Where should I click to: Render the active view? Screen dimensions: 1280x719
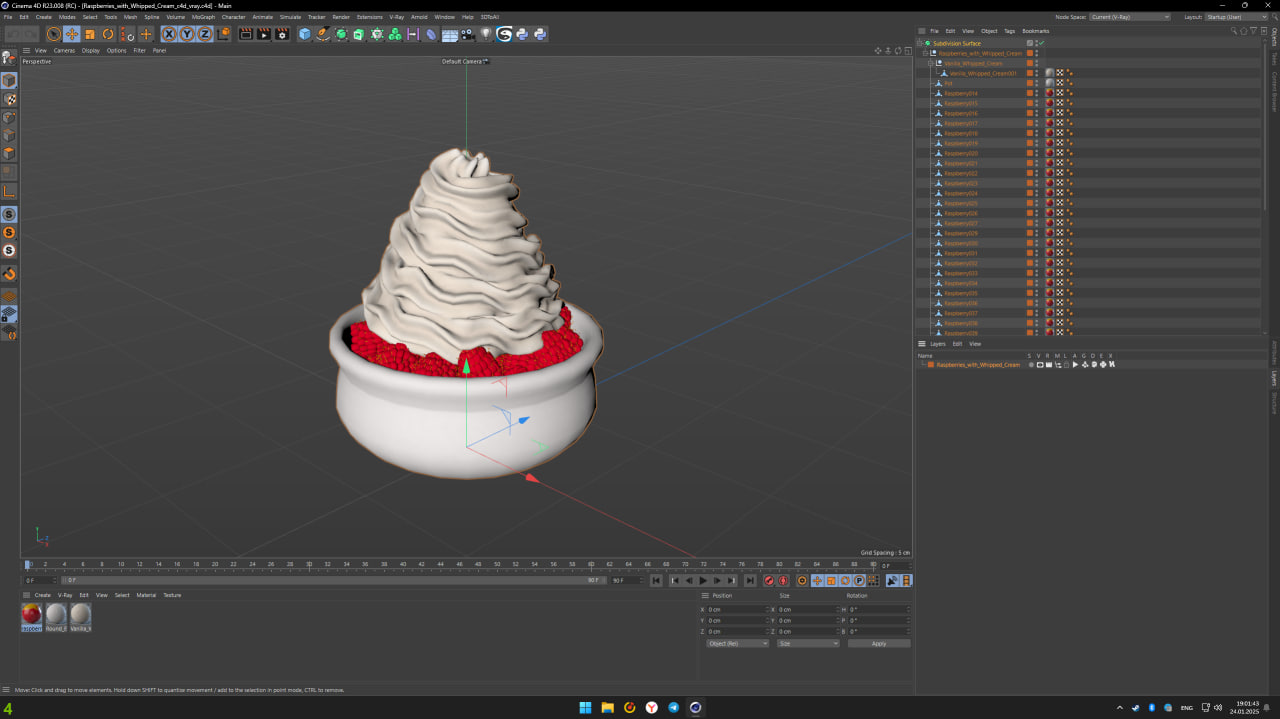[x=246, y=34]
